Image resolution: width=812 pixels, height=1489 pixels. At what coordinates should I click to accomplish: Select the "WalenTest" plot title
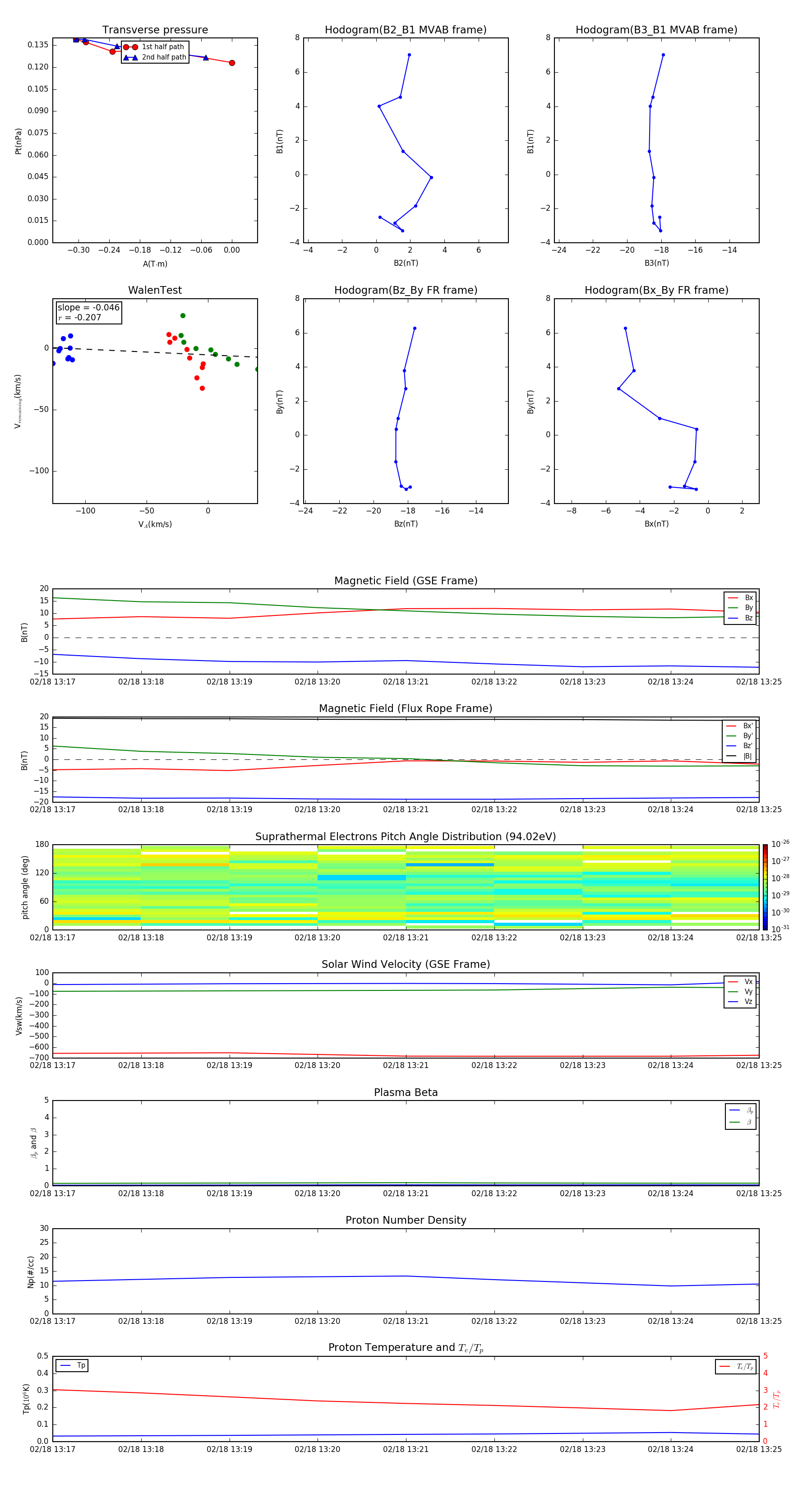click(x=155, y=290)
